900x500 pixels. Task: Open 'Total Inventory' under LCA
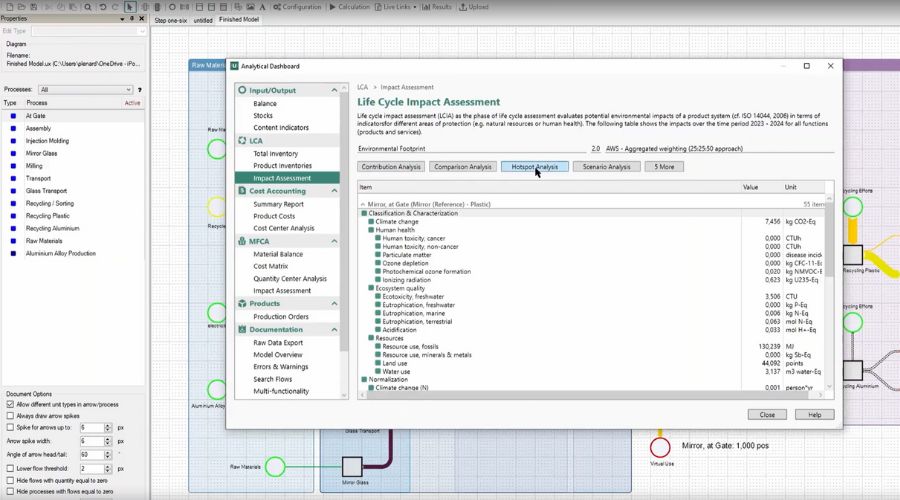(x=276, y=154)
